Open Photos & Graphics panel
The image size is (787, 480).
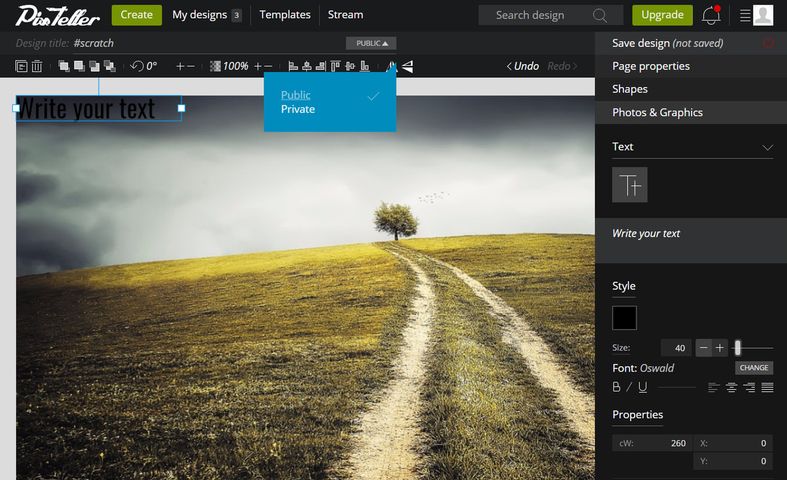[x=657, y=112]
